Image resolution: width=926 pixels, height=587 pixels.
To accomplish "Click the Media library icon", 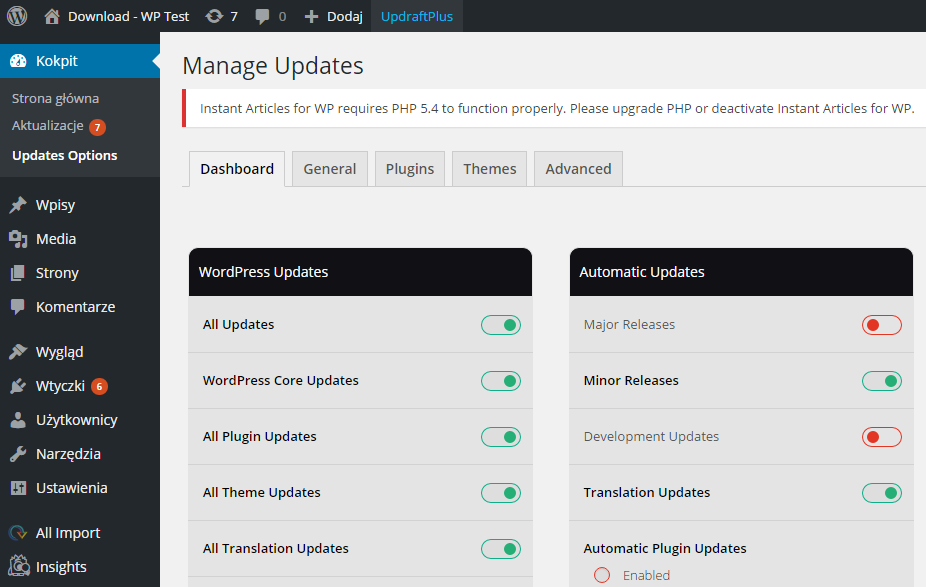I will 18,239.
